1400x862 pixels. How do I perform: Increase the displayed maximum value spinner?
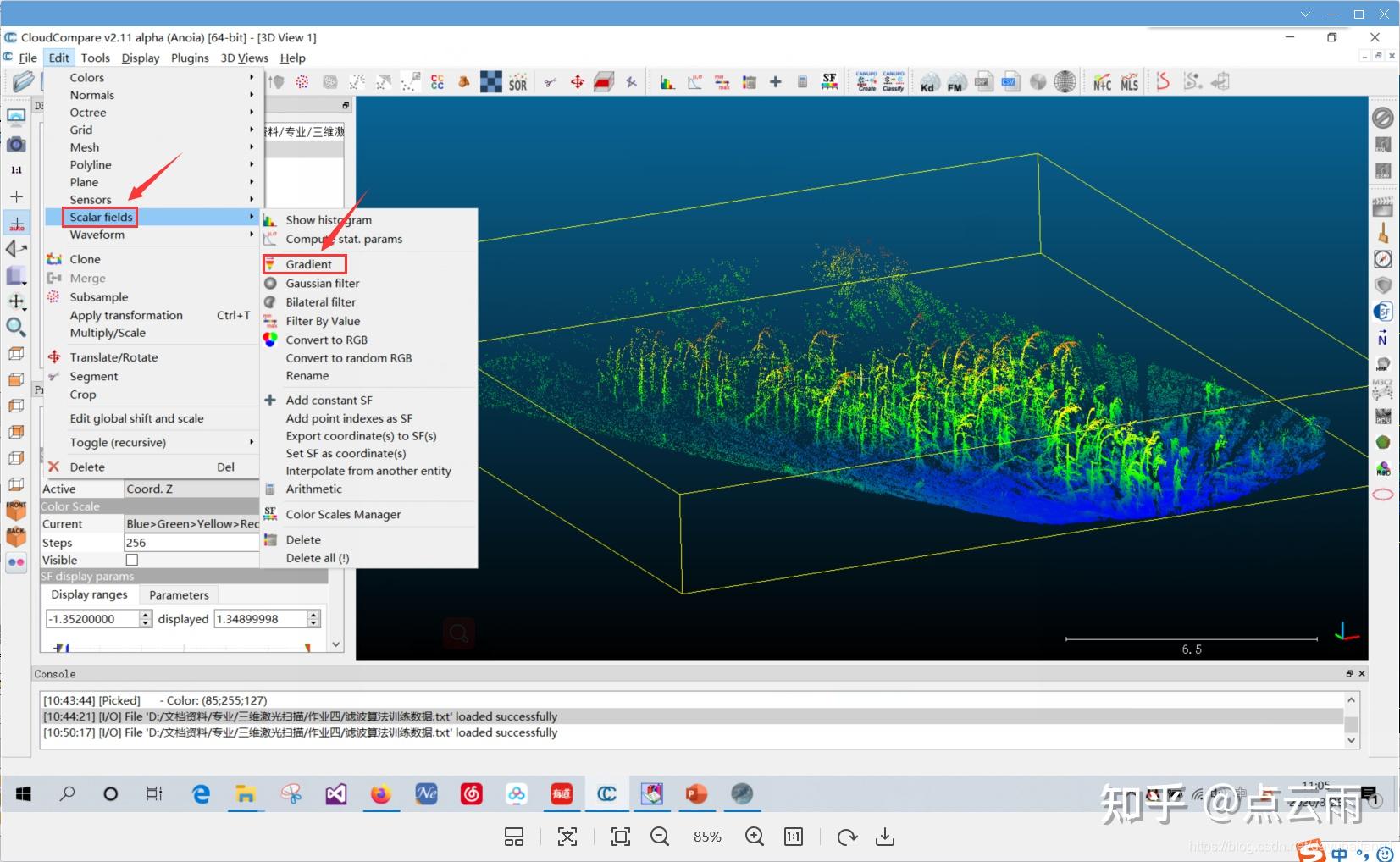coord(314,615)
